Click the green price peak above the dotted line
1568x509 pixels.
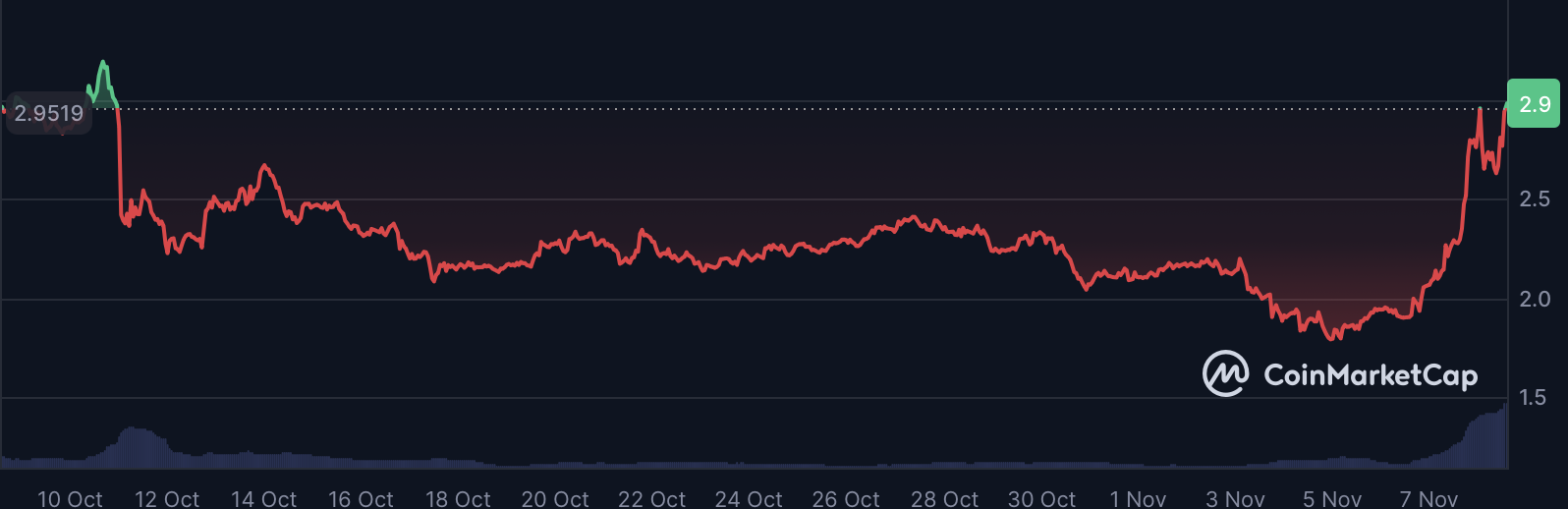pyautogui.click(x=103, y=69)
